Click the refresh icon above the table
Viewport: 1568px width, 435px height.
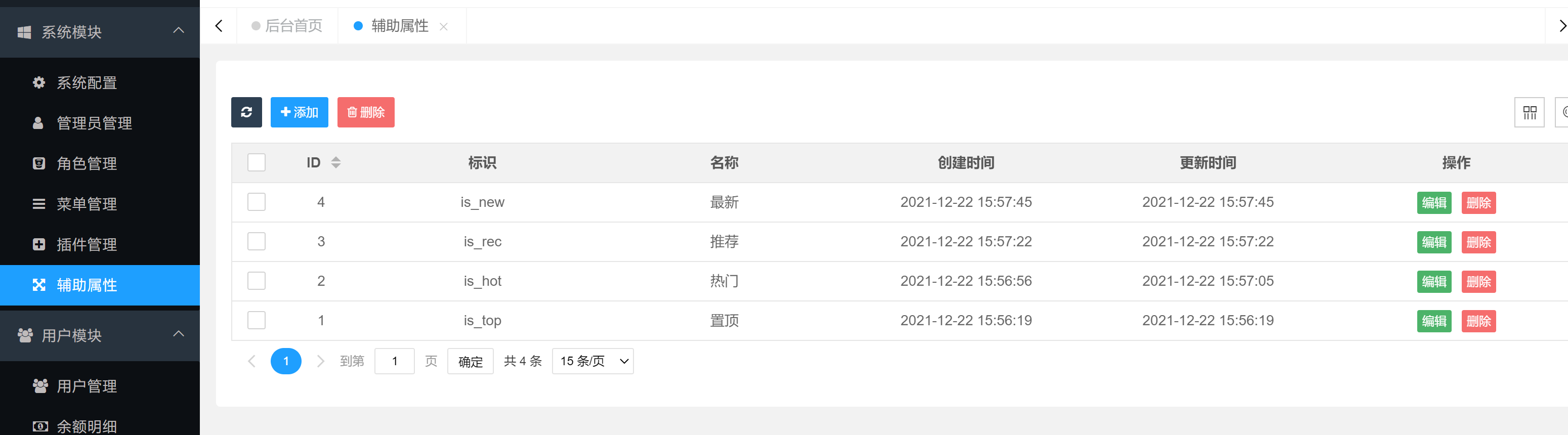pos(246,112)
